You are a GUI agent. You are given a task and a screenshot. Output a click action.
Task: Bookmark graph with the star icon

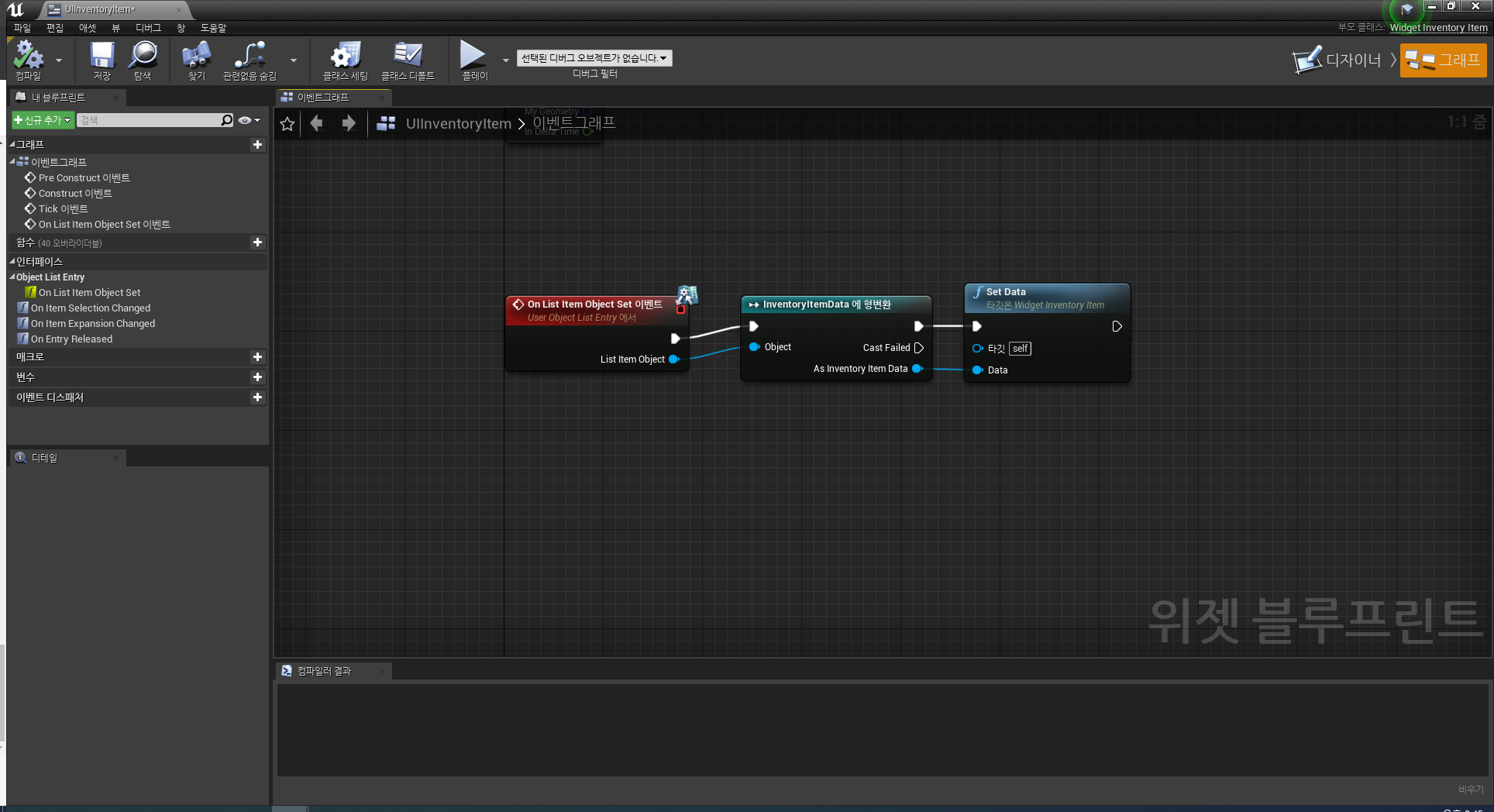coord(287,124)
